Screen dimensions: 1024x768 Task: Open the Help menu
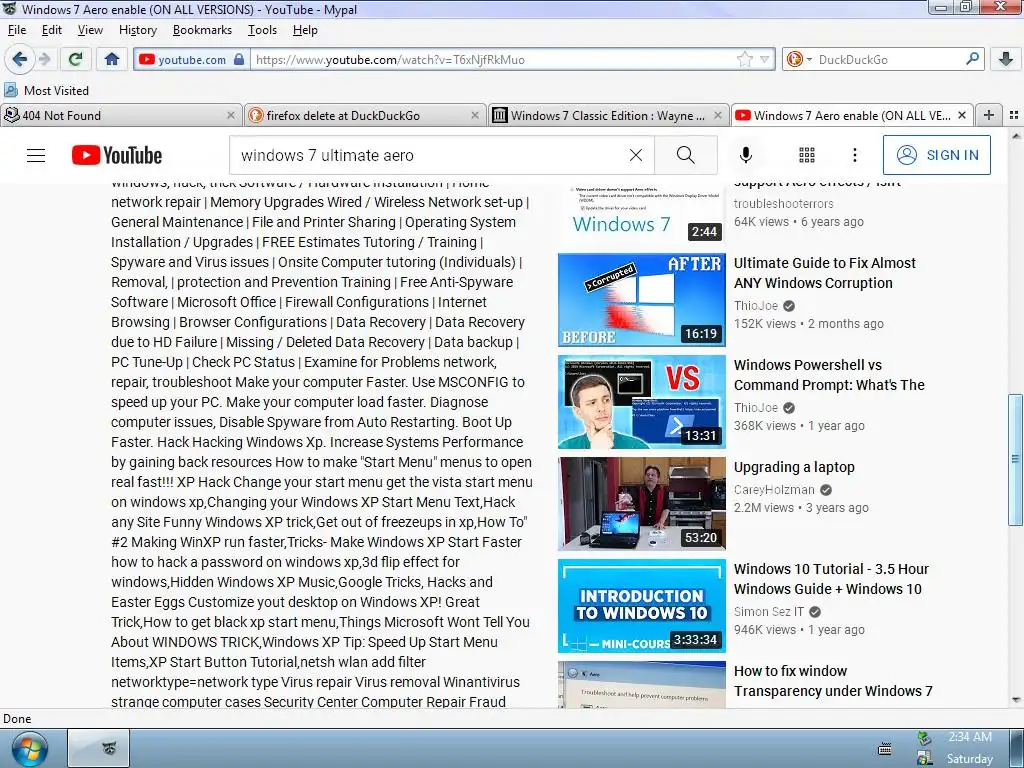pyautogui.click(x=305, y=30)
